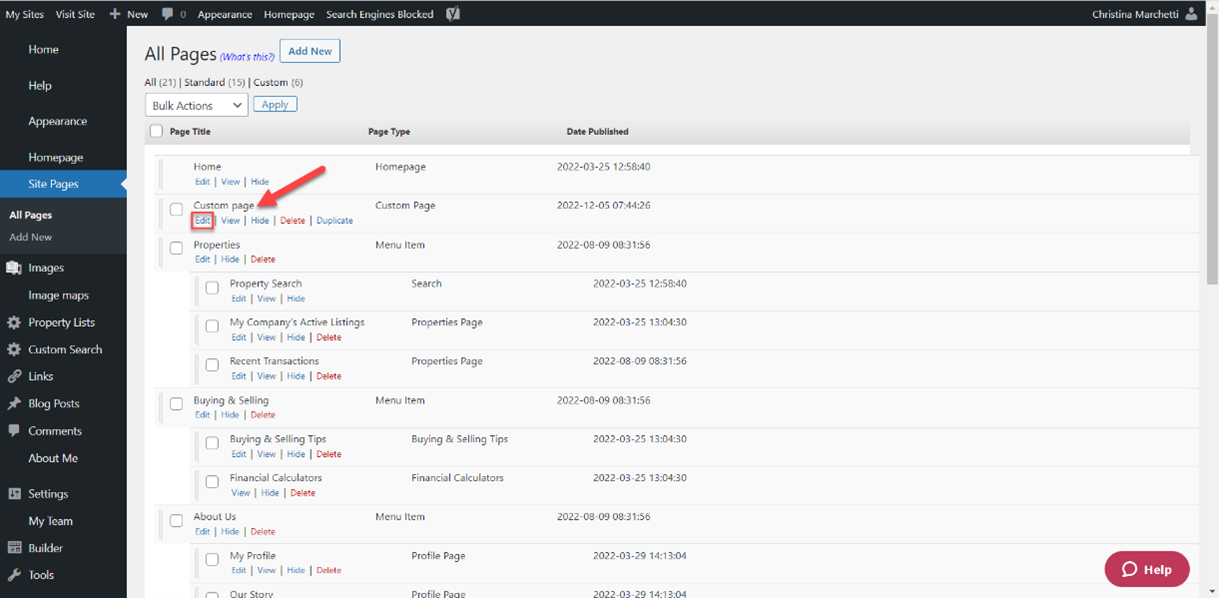Open the Bulk Actions dropdown

point(197,105)
